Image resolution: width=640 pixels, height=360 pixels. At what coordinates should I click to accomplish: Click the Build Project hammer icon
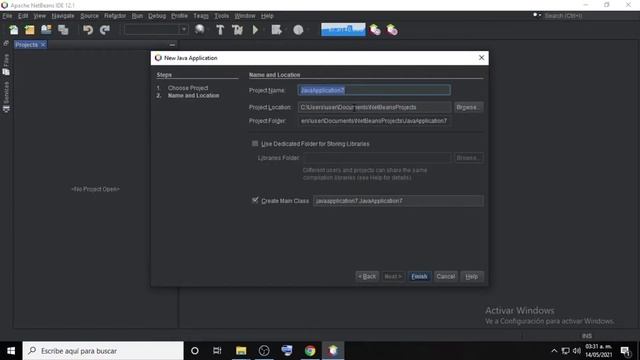click(220, 30)
